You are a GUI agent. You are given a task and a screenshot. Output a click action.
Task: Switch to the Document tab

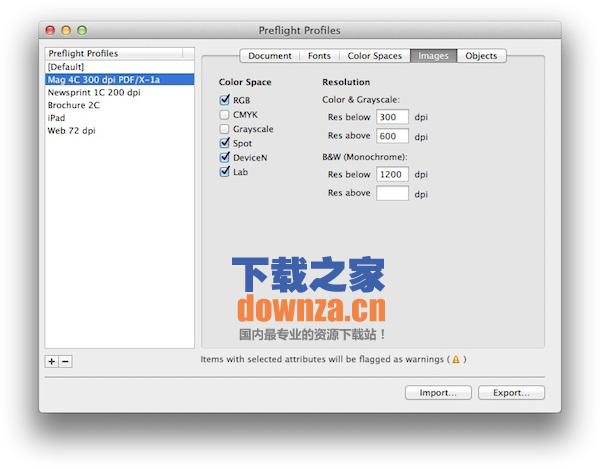pyautogui.click(x=270, y=56)
